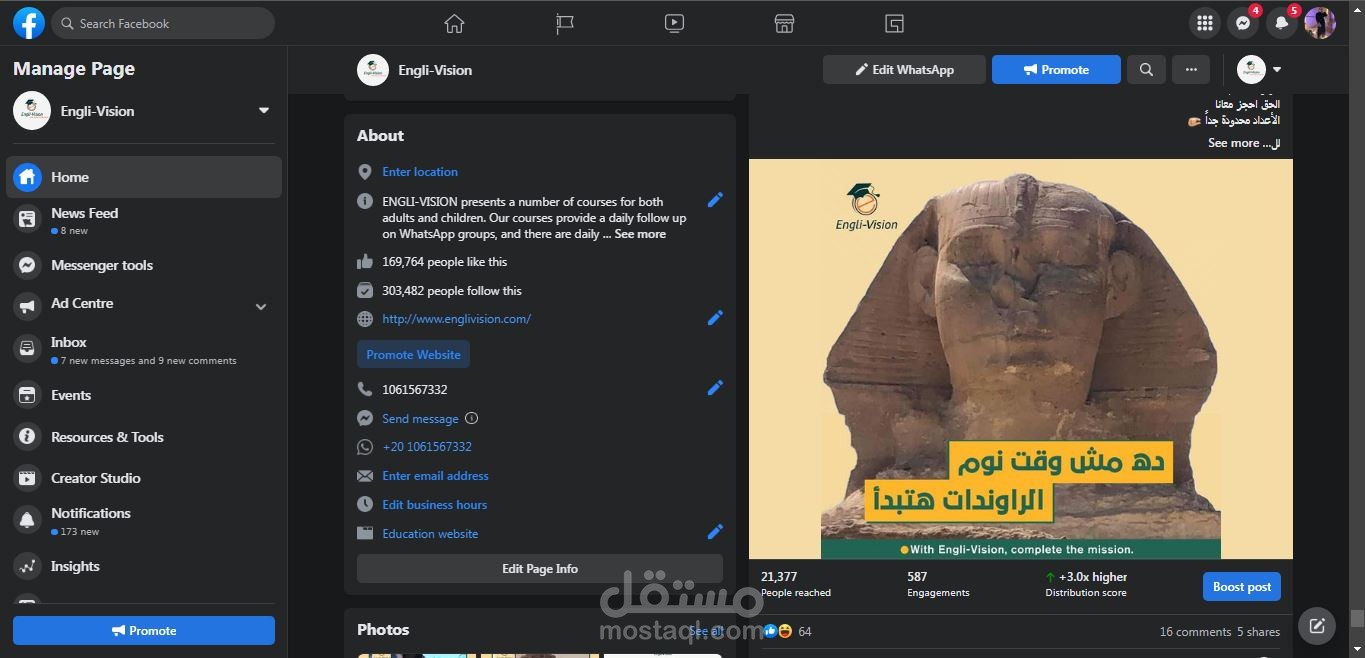This screenshot has width=1365, height=658.
Task: Click the blue Promote button in header
Action: 1056,70
